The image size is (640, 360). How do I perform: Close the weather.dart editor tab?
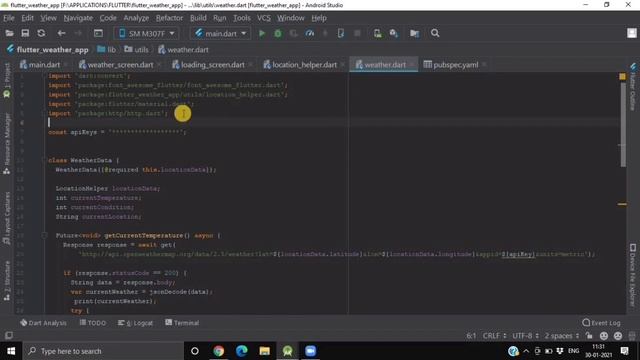(412, 64)
